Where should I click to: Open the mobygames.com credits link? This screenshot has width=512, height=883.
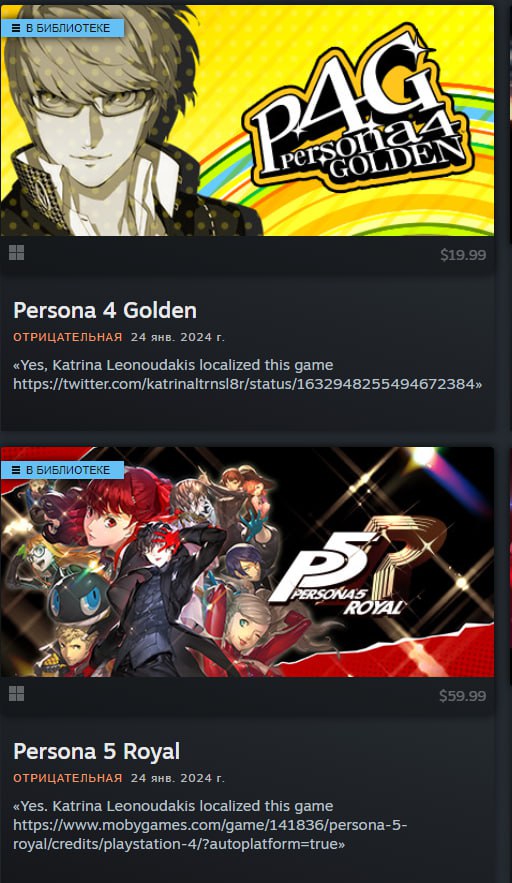(210, 835)
